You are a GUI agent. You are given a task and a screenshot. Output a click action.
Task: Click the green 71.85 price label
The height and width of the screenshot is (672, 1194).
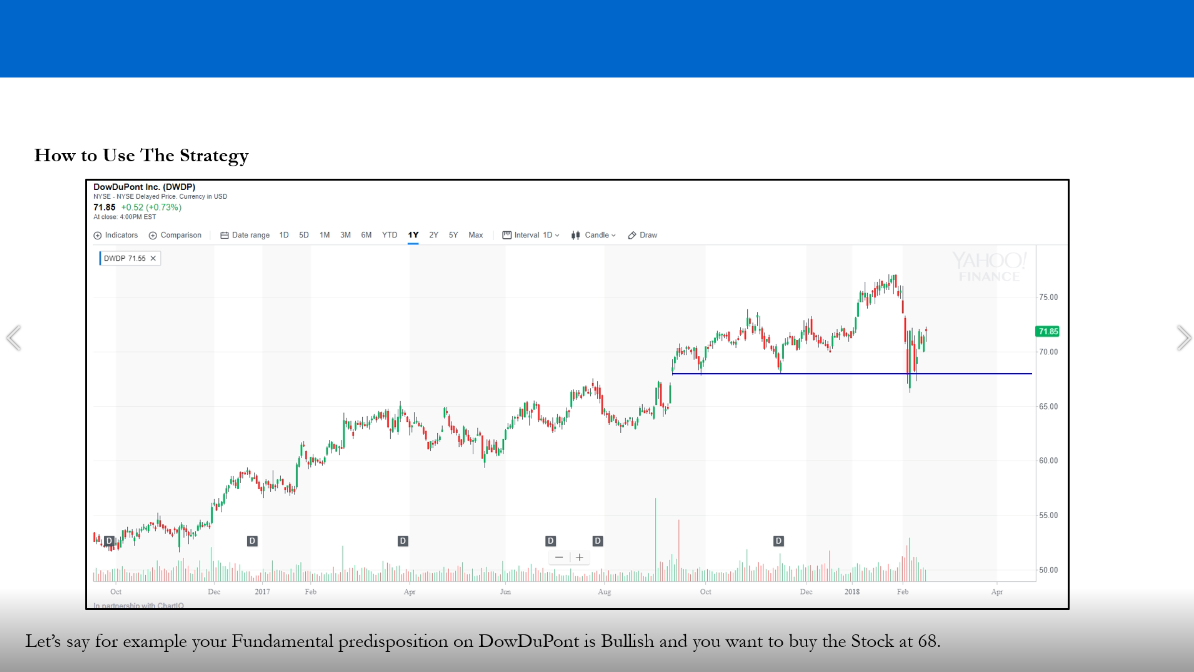1047,331
